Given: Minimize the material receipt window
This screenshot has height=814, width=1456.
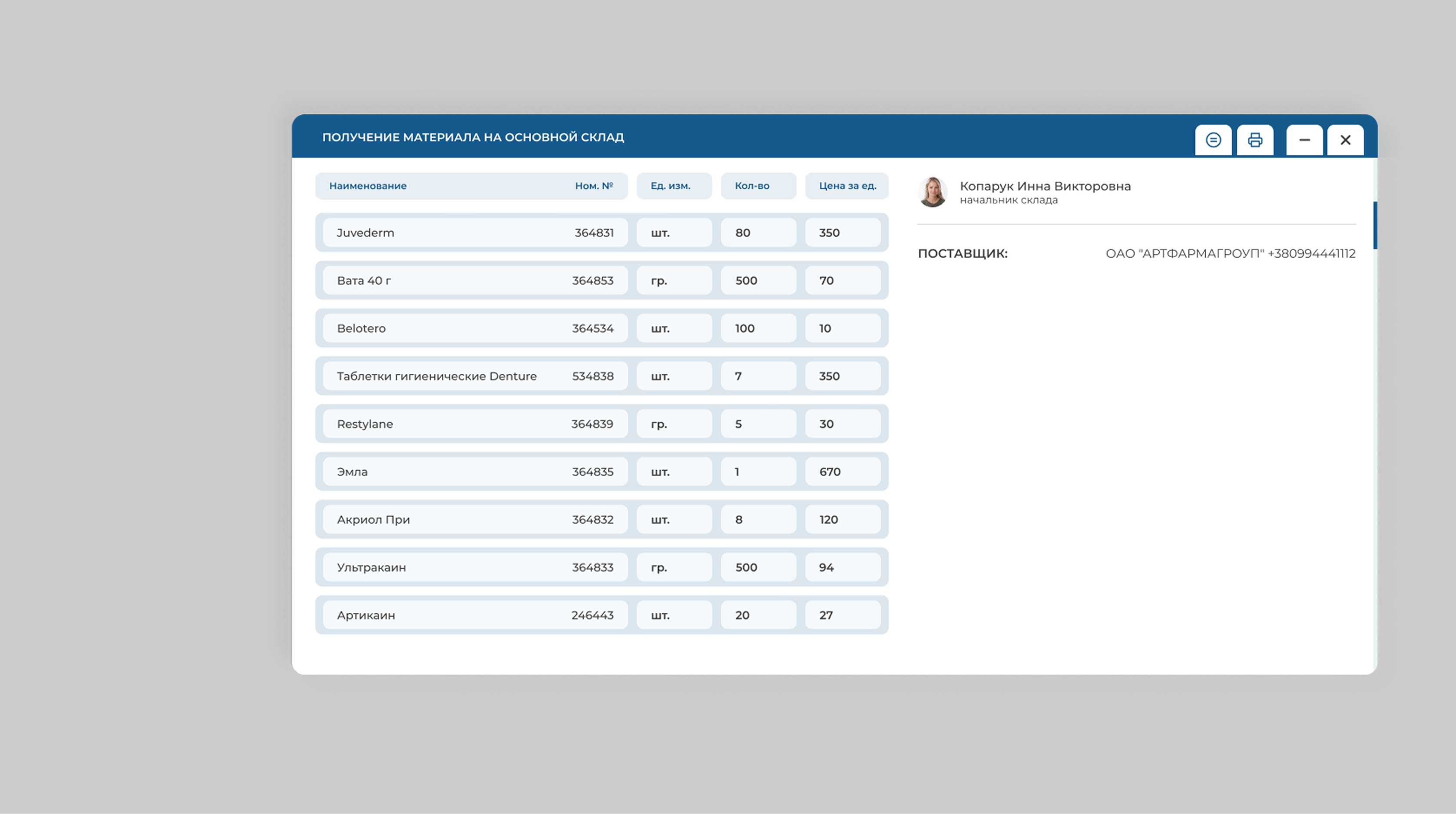Looking at the screenshot, I should pos(1304,140).
